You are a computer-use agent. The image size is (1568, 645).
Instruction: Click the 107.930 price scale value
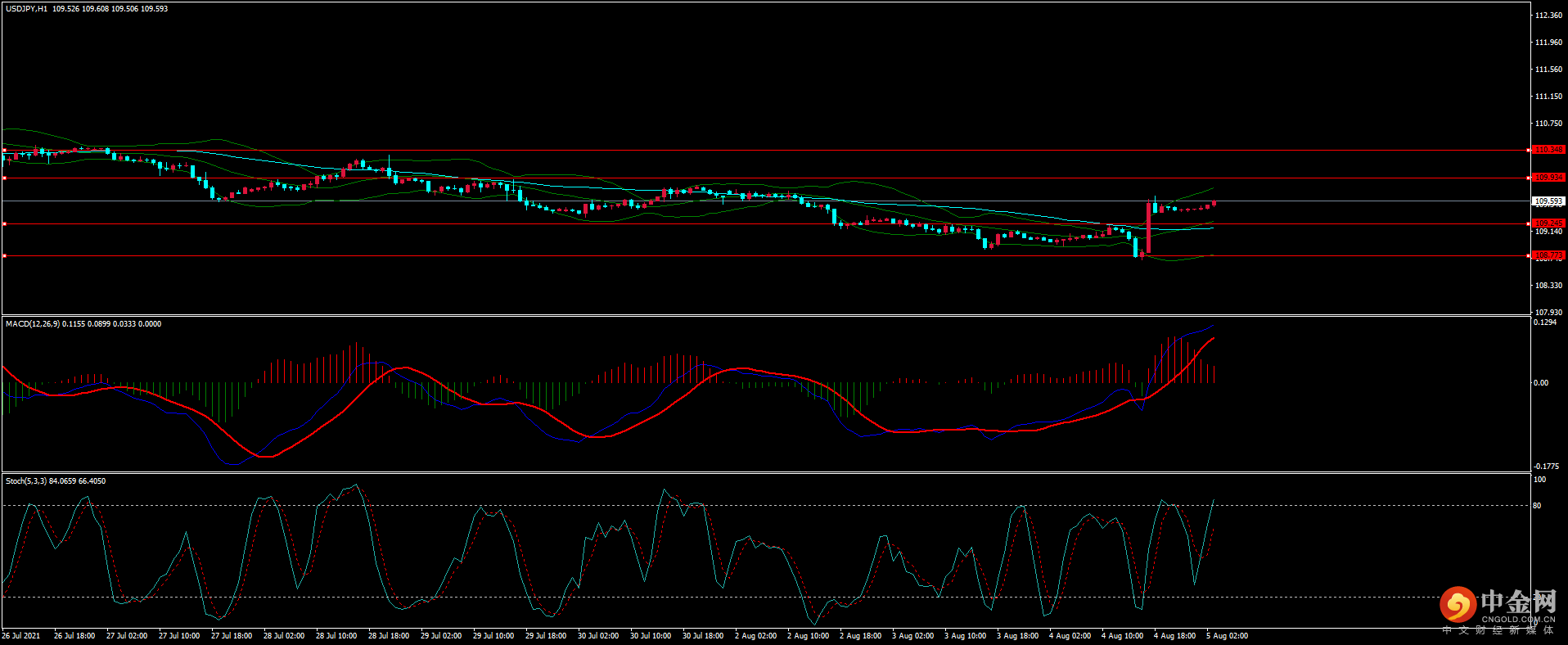(x=1548, y=312)
